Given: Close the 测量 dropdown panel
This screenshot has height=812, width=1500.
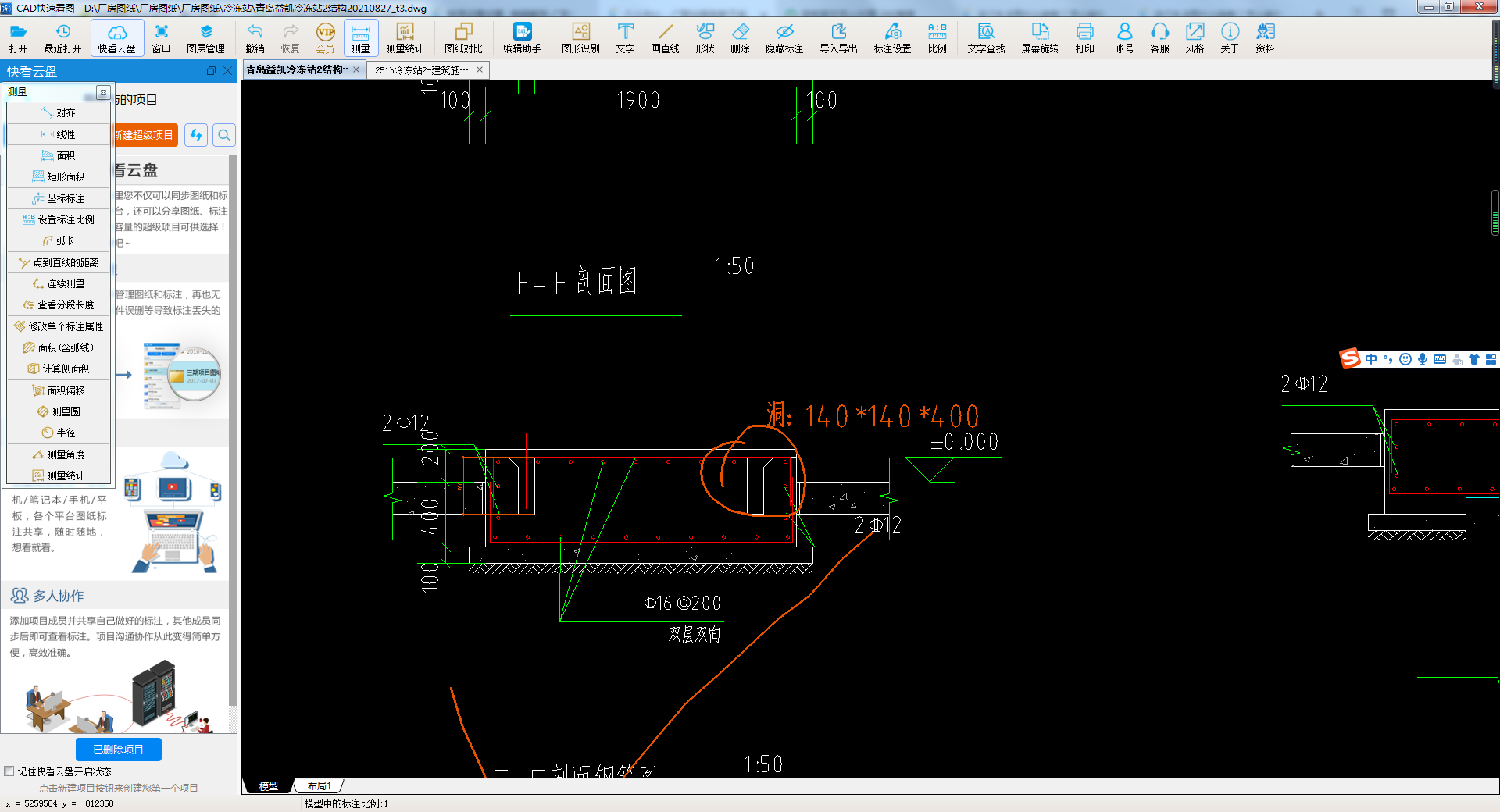Looking at the screenshot, I should (x=102, y=92).
